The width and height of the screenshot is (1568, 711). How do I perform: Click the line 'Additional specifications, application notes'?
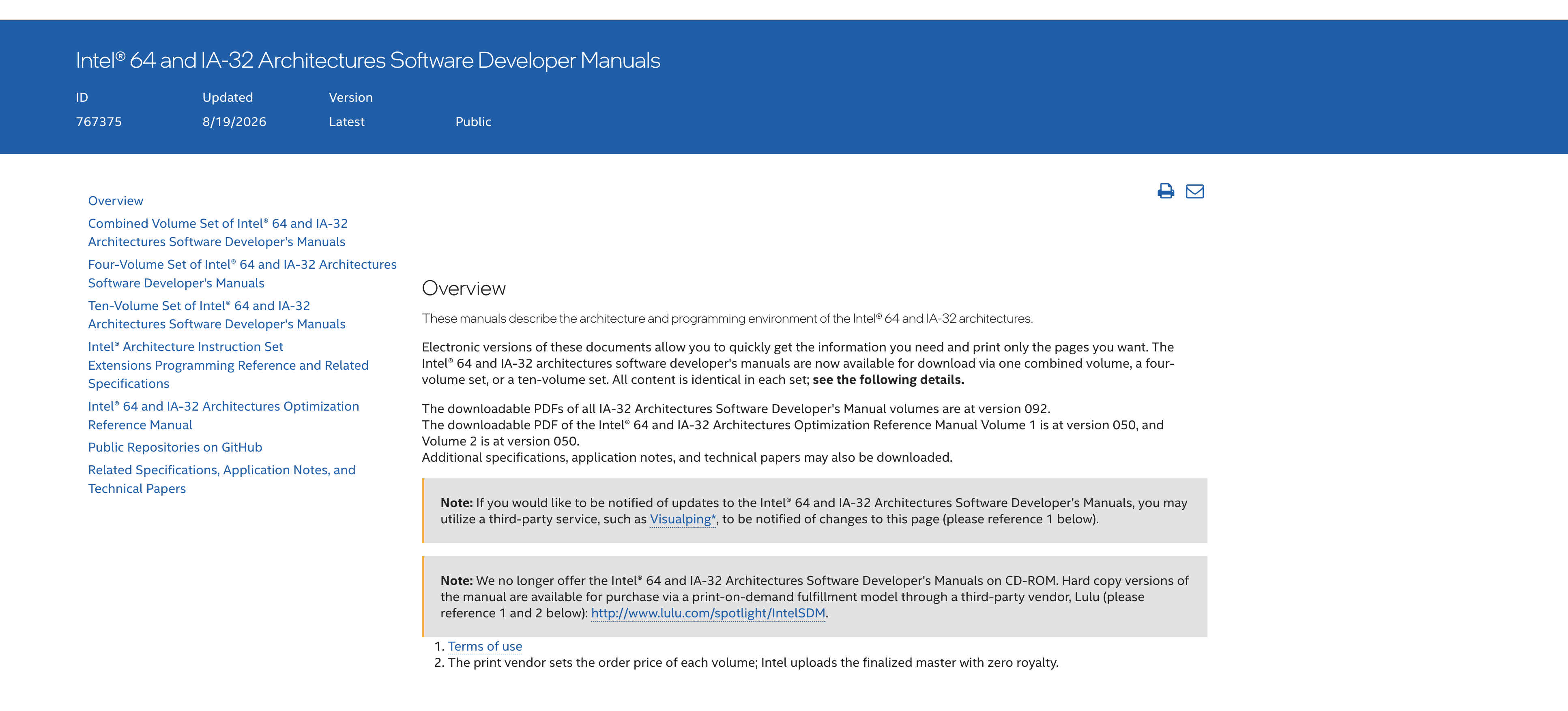coord(687,457)
